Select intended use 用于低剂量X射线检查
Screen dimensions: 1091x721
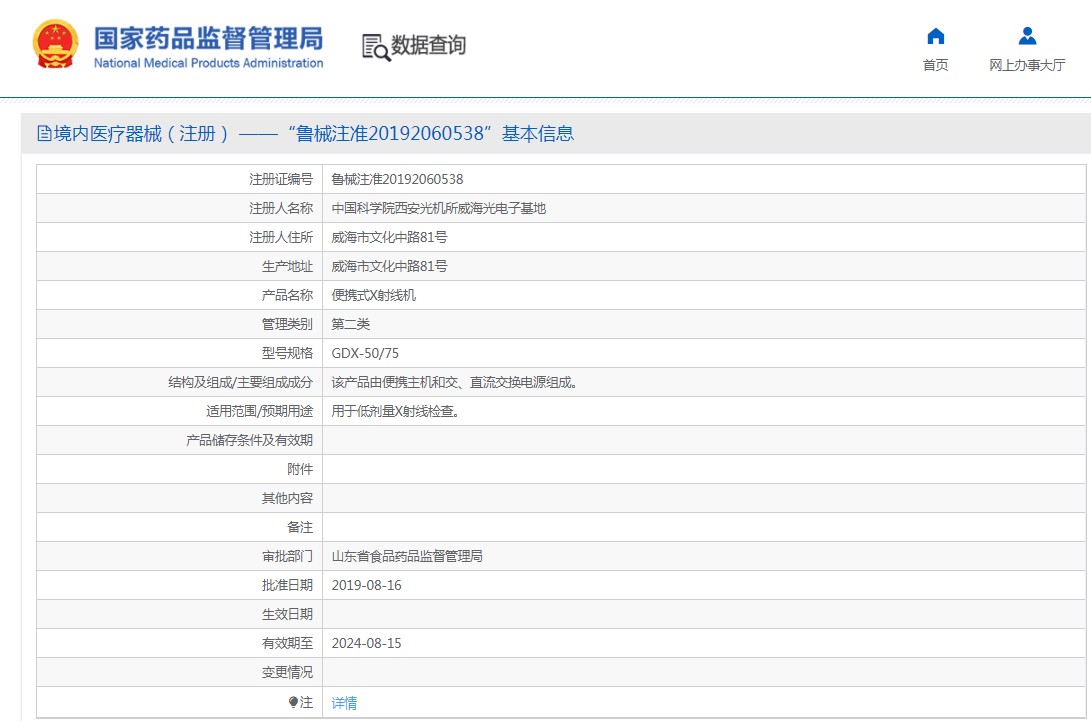[396, 411]
